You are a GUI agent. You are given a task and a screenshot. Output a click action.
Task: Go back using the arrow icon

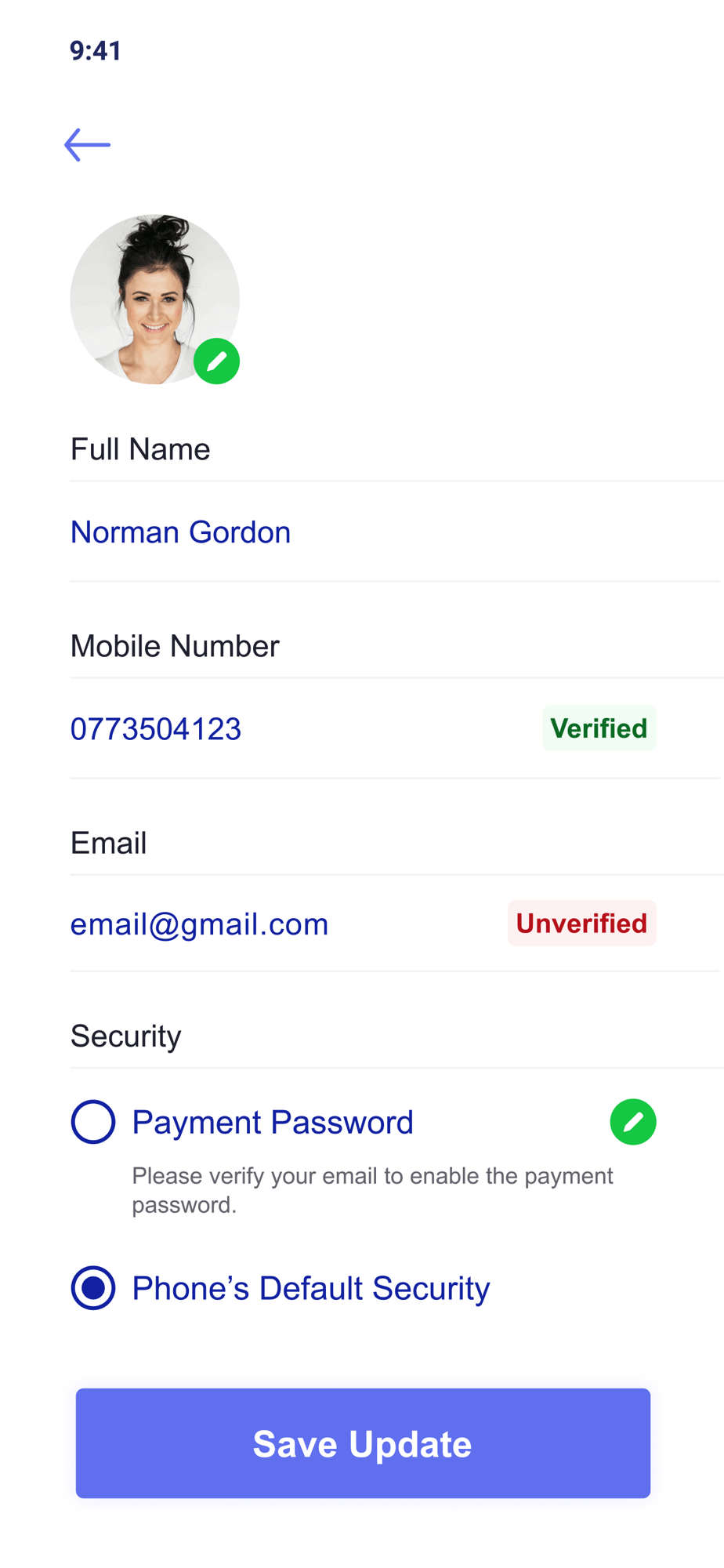87,145
